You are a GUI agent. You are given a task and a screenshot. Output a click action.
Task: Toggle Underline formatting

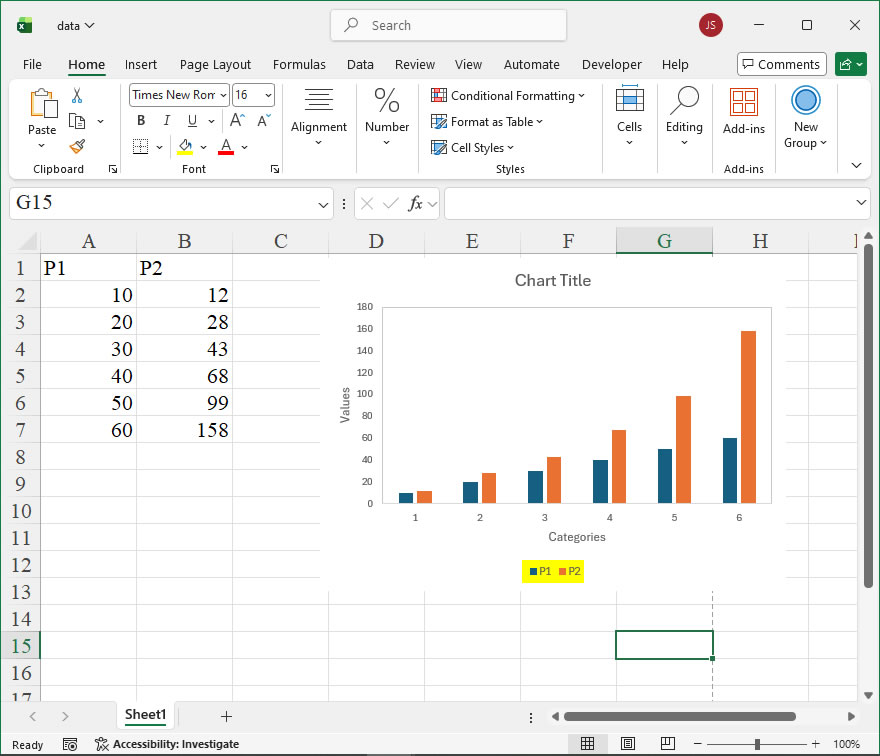[x=191, y=121]
